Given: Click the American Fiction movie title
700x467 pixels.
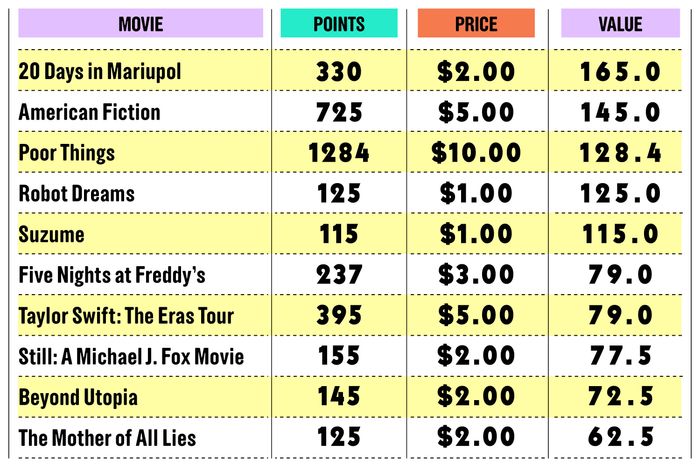Looking at the screenshot, I should (89, 112).
